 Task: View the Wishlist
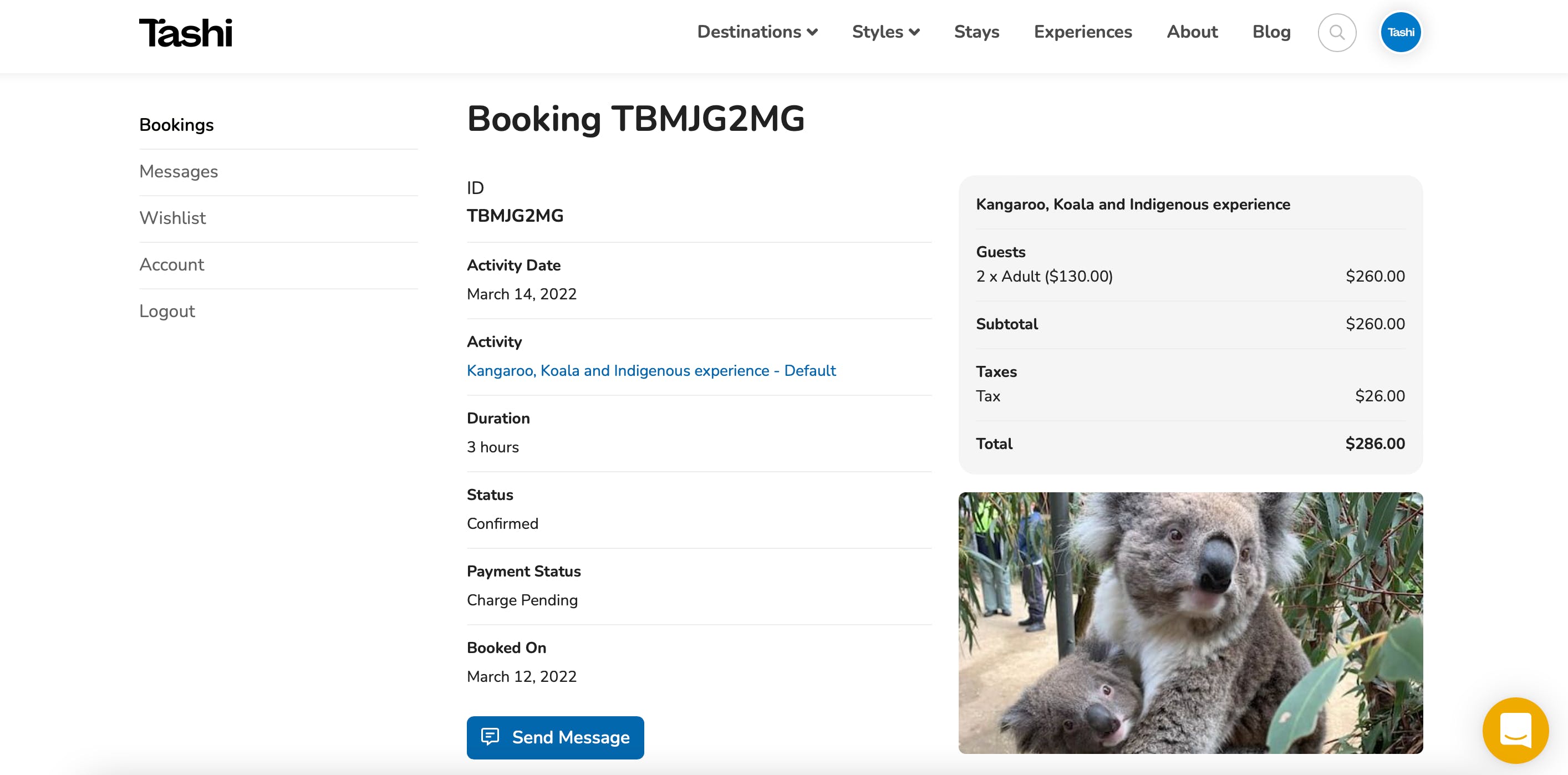tap(172, 218)
